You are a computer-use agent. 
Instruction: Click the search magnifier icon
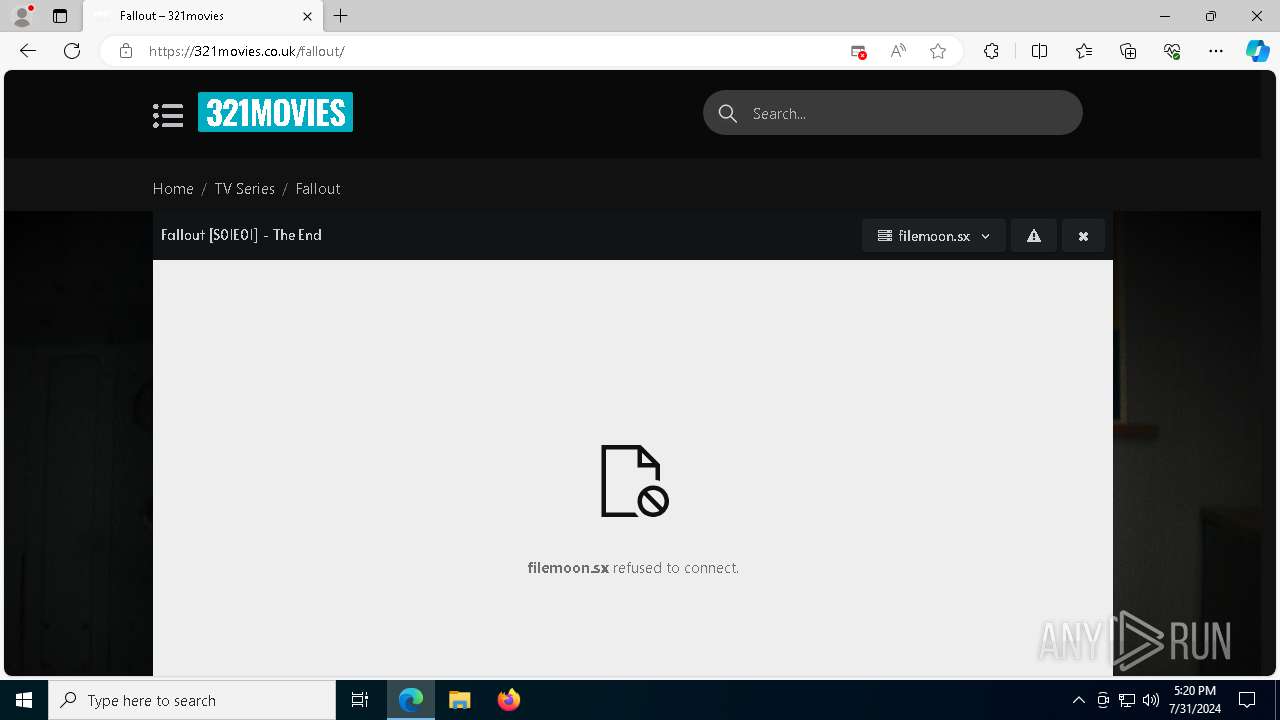(728, 114)
